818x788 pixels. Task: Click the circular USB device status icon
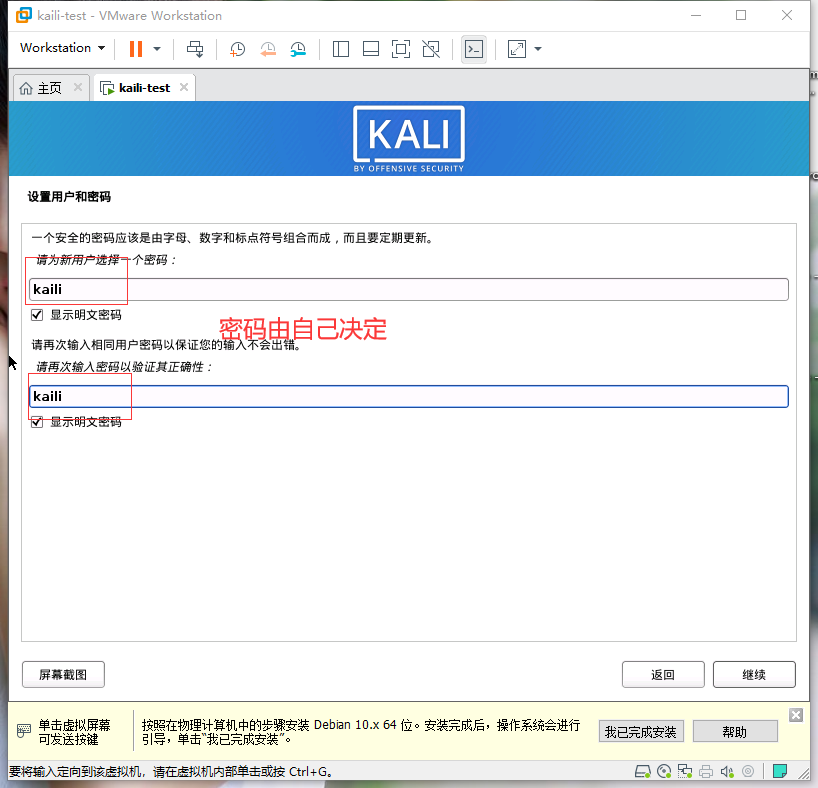748,771
